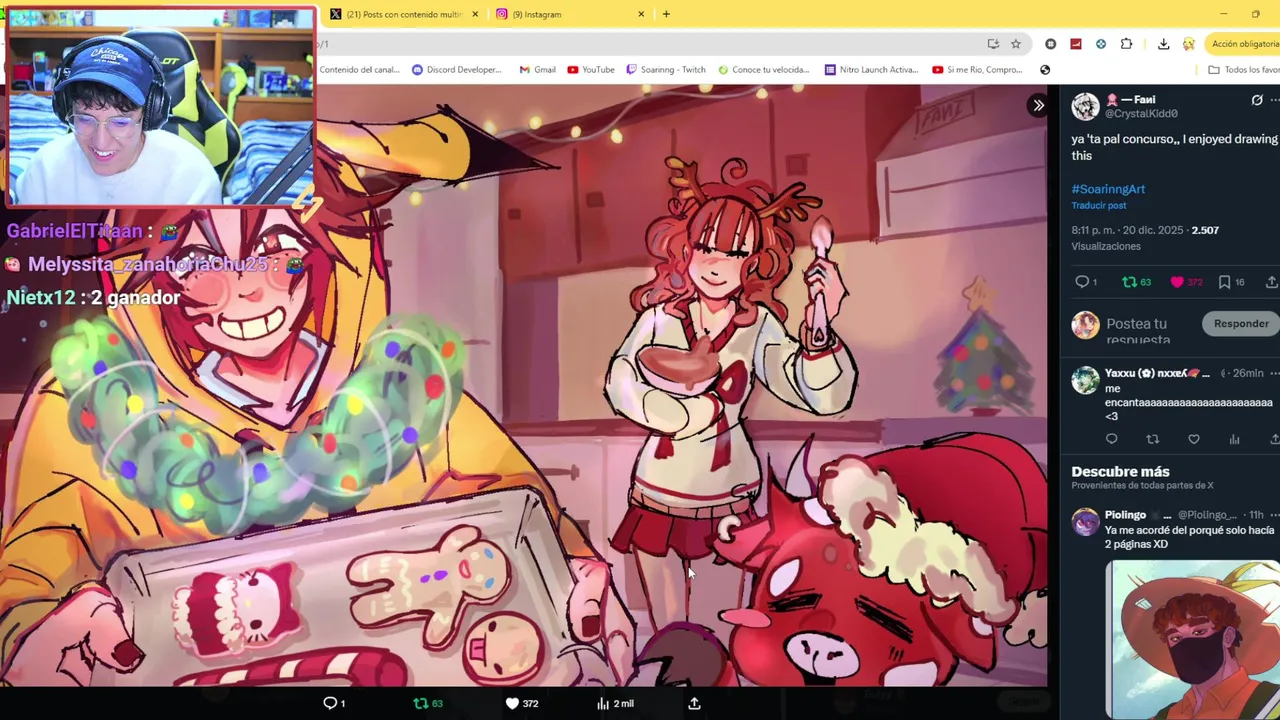
Task: Open Piolingo's avatar in Descubre más
Action: point(1085,522)
